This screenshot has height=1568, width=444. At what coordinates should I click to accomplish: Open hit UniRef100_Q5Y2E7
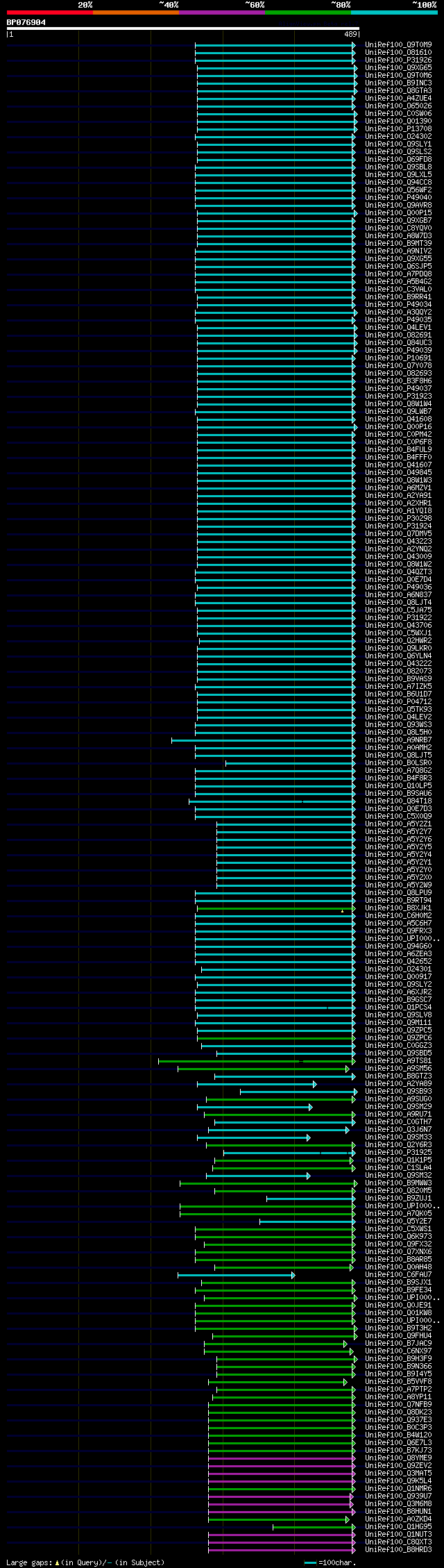tap(398, 1221)
